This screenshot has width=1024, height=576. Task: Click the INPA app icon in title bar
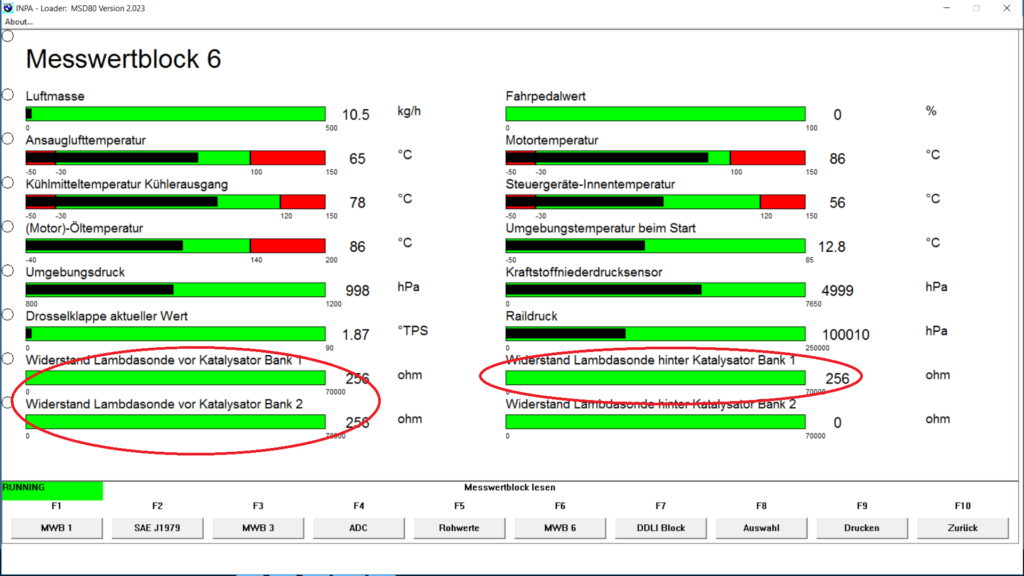(8, 8)
